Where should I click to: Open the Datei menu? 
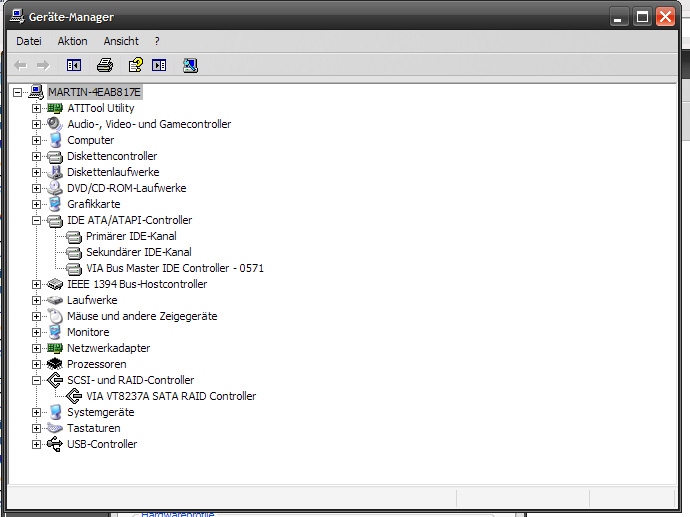[29, 41]
